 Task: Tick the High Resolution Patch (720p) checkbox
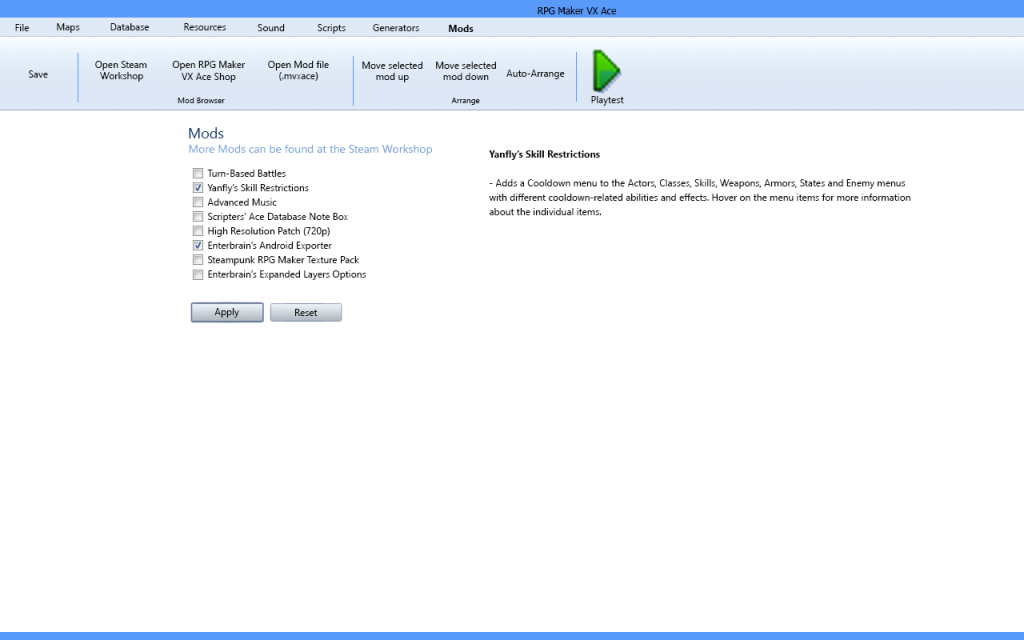pos(198,231)
